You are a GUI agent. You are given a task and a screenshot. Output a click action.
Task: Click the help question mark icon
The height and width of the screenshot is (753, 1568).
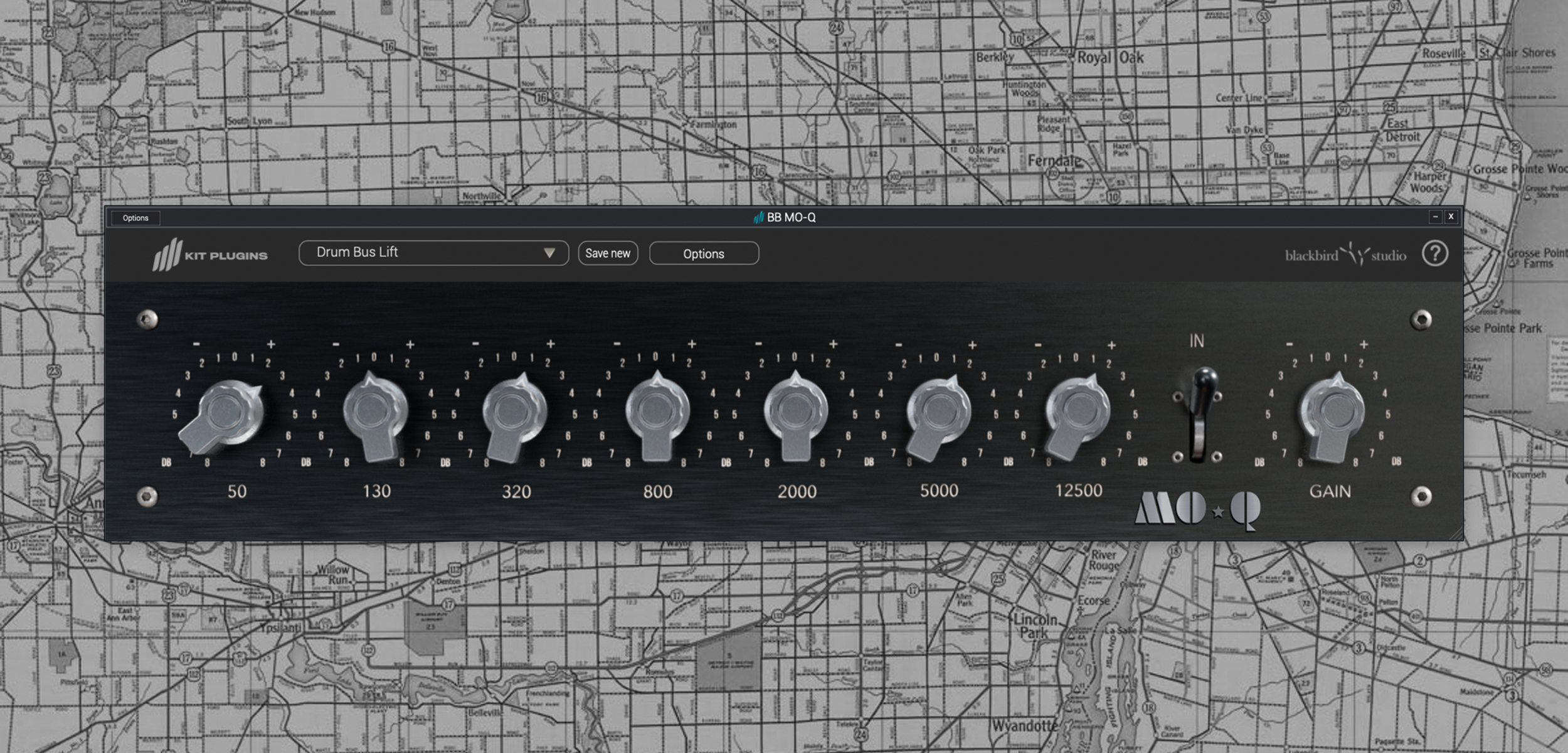pos(1434,254)
